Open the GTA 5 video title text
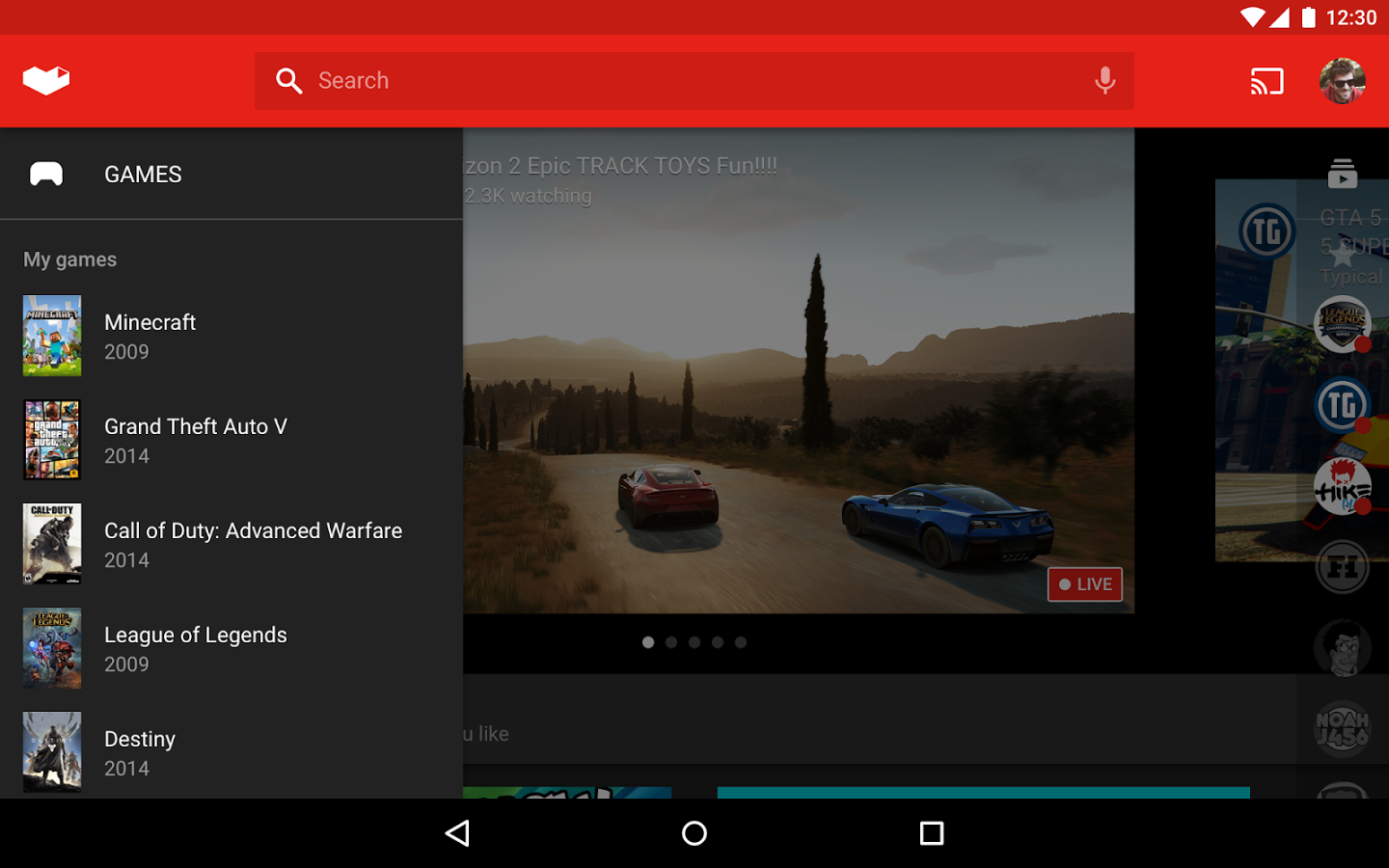This screenshot has height=868, width=1389. pyautogui.click(x=1354, y=232)
